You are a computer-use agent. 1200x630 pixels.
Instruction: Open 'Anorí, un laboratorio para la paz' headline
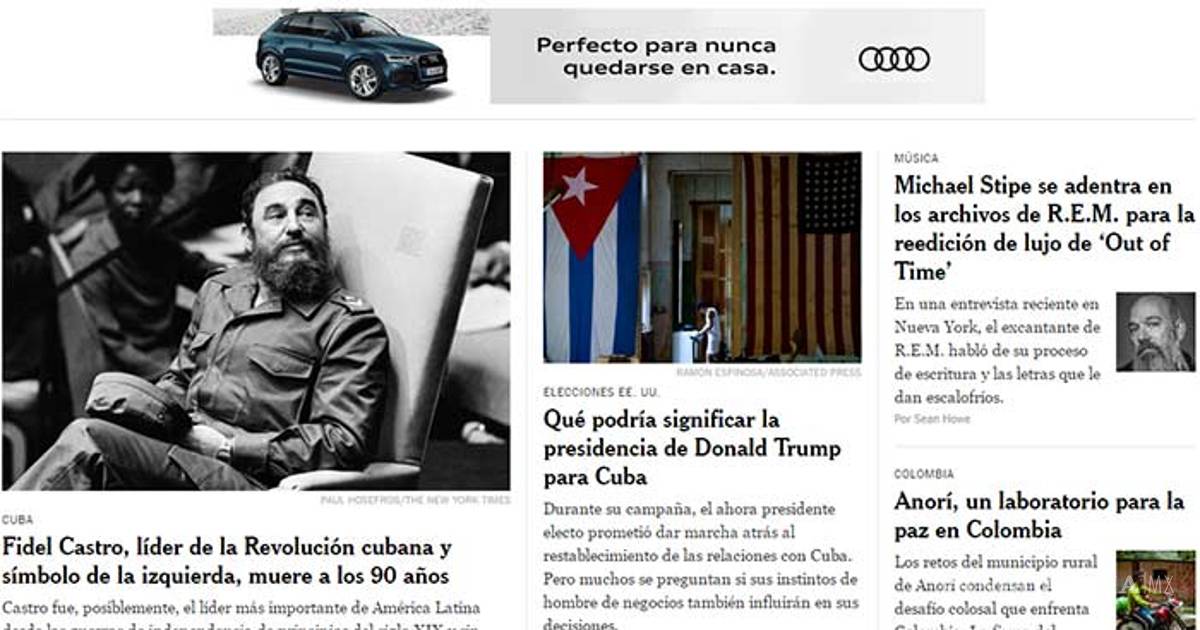(1039, 515)
